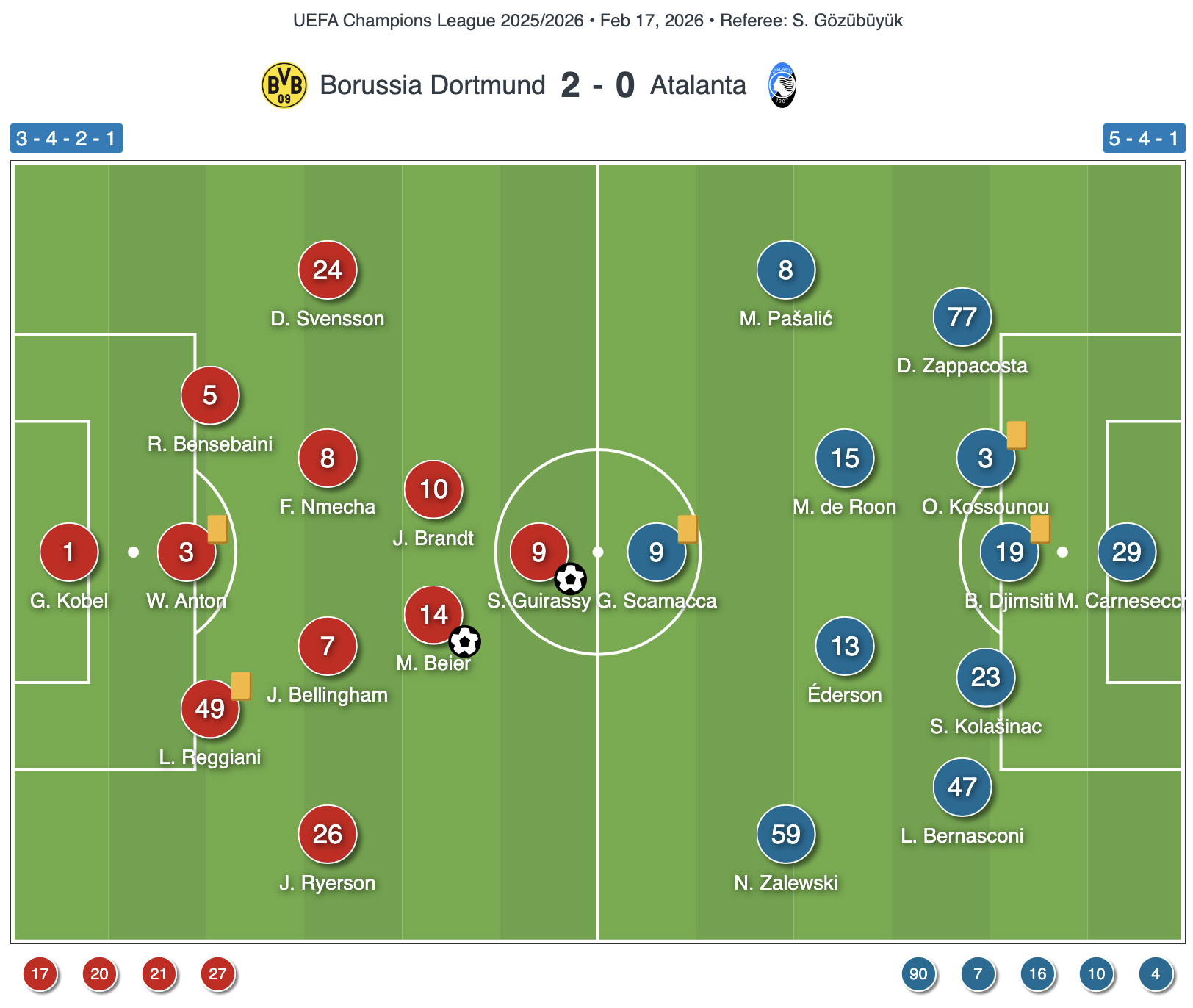The width and height of the screenshot is (1193, 1008).
Task: Click the yellow card on O. Kossounou
Action: pos(1017,435)
